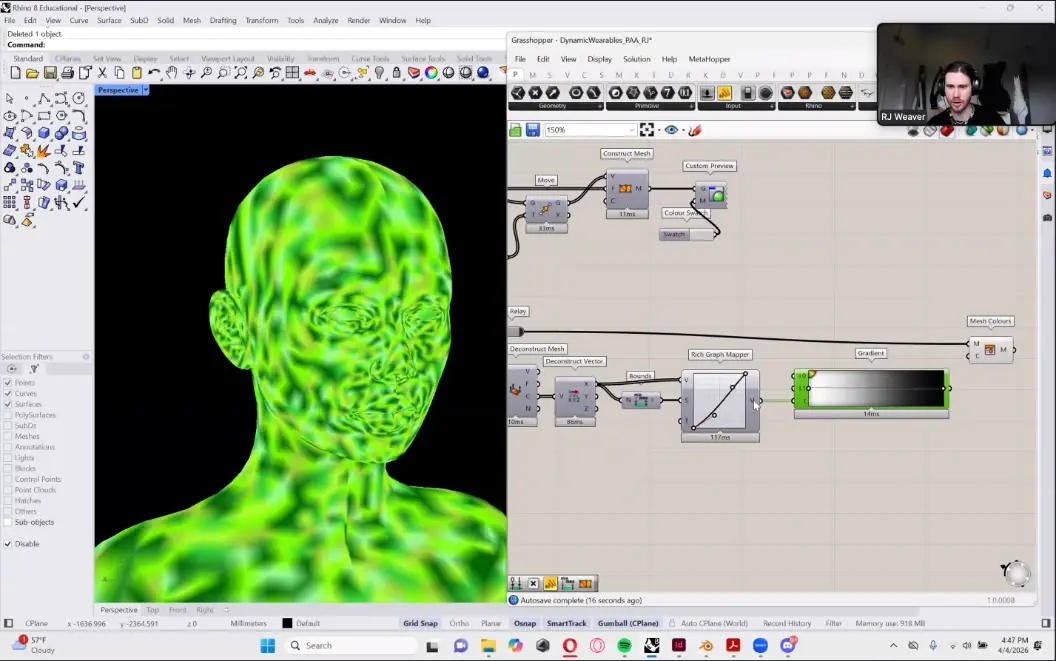The image size is (1056, 661).
Task: Click the Grasshopper save document blue icon
Action: [533, 130]
